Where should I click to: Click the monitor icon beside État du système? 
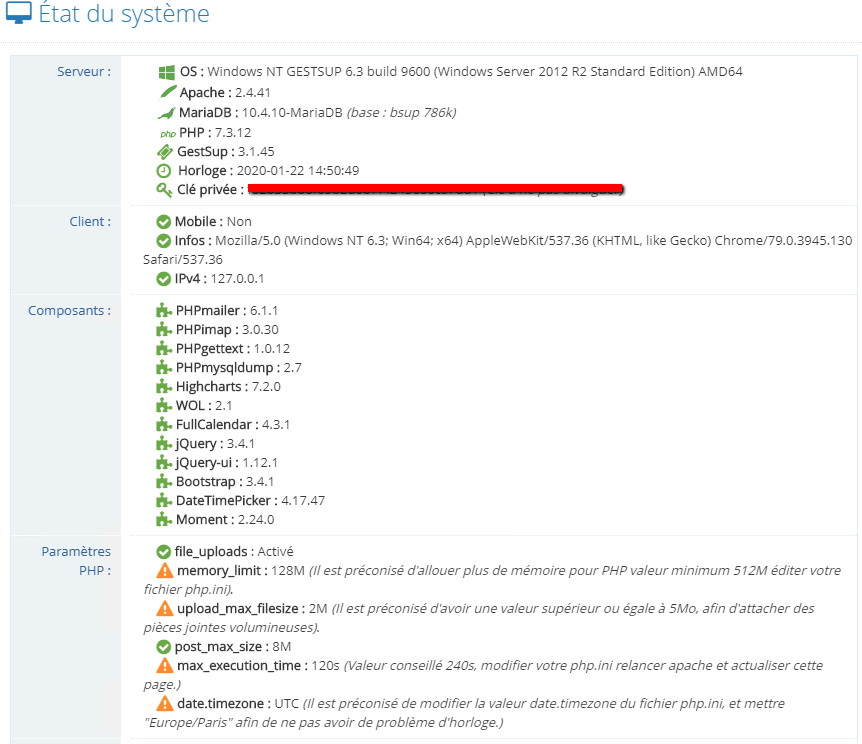point(19,13)
